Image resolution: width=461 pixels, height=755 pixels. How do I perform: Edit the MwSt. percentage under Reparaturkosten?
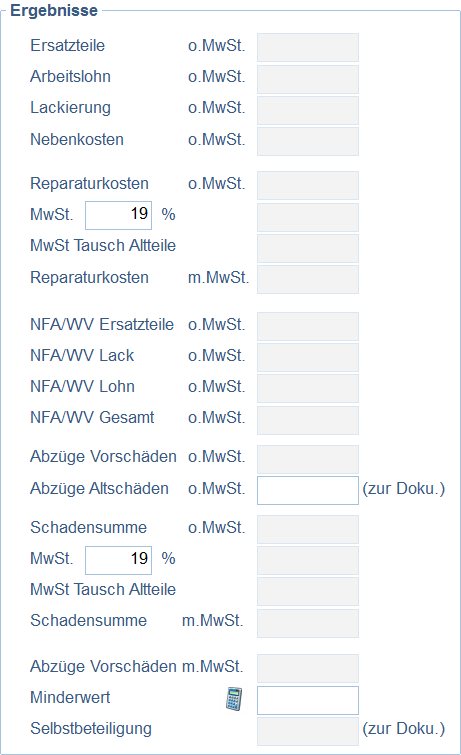click(119, 216)
